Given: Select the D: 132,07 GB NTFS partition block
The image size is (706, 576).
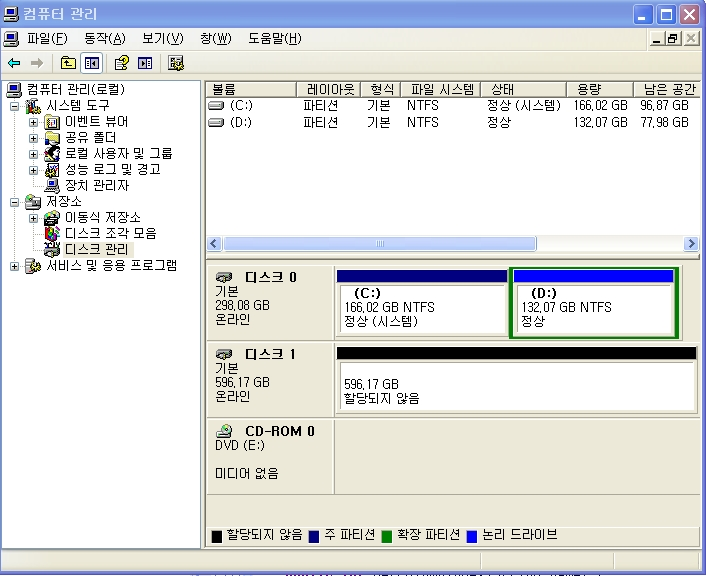Looking at the screenshot, I should click(593, 302).
